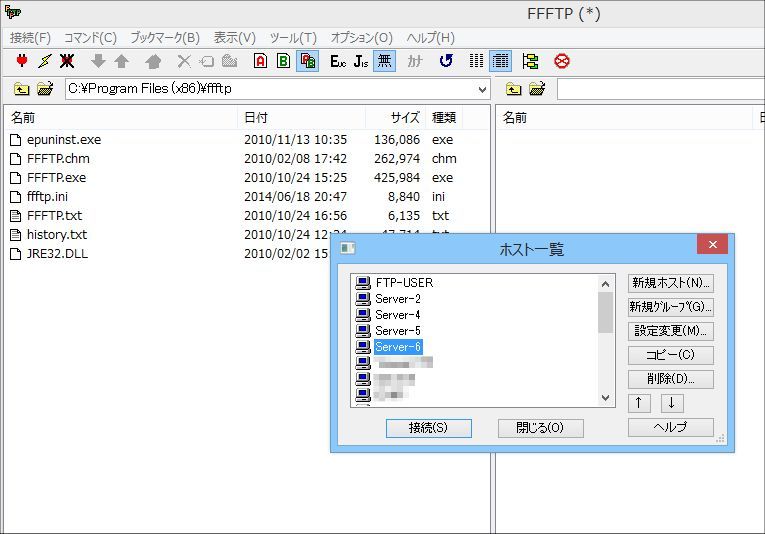The width and height of the screenshot is (765, 534).
Task: Select FFFTP.chm file
Action: point(58,159)
